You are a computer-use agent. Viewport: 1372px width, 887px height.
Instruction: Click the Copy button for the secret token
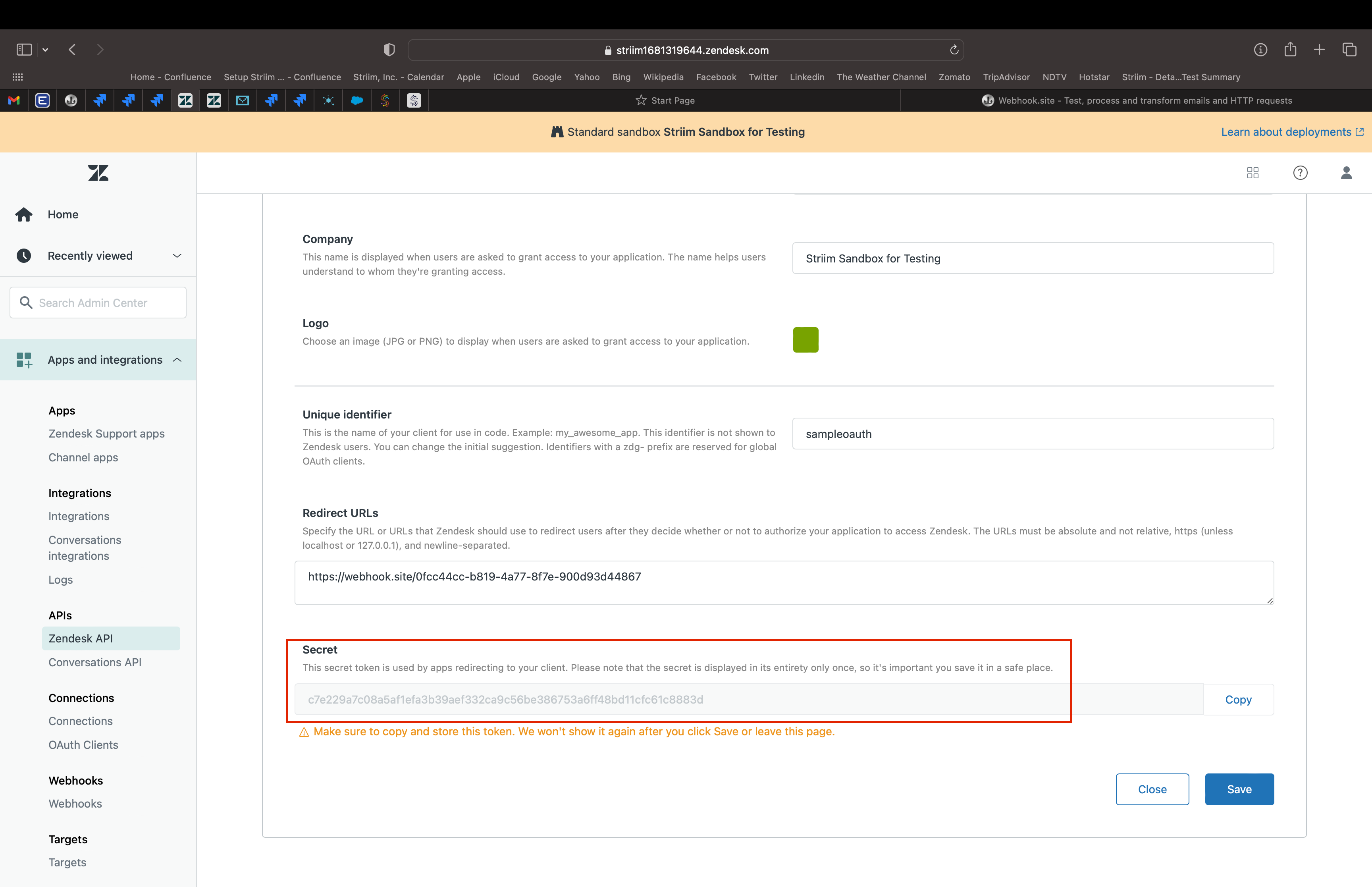(1239, 699)
